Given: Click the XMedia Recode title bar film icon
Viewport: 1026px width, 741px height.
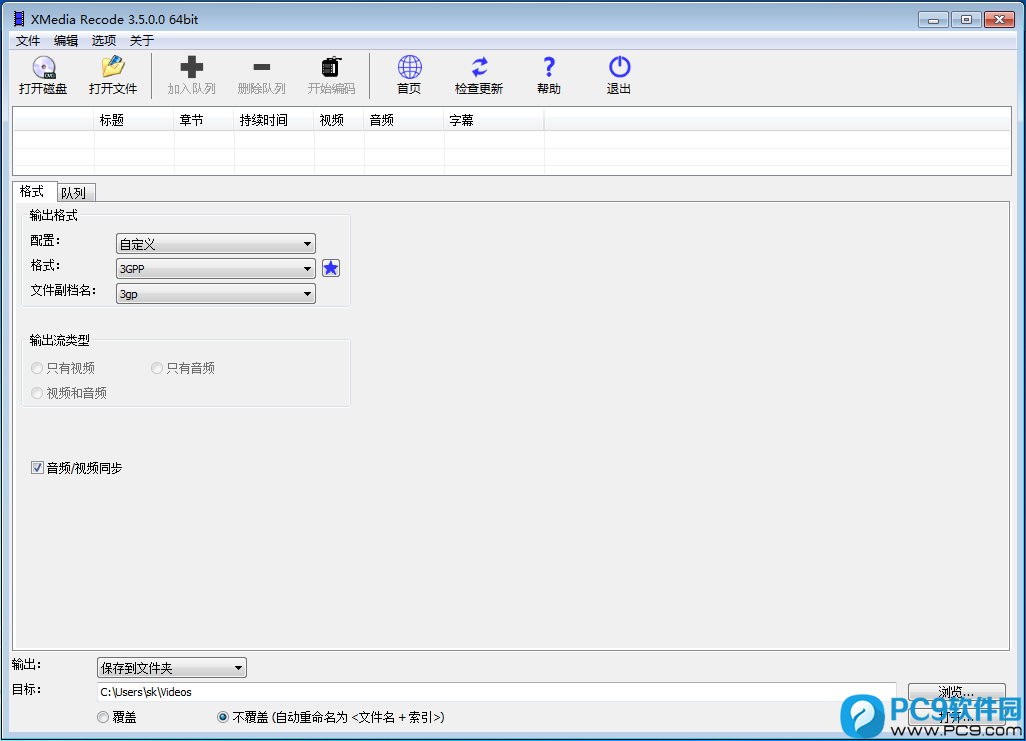Looking at the screenshot, I should click(x=19, y=19).
